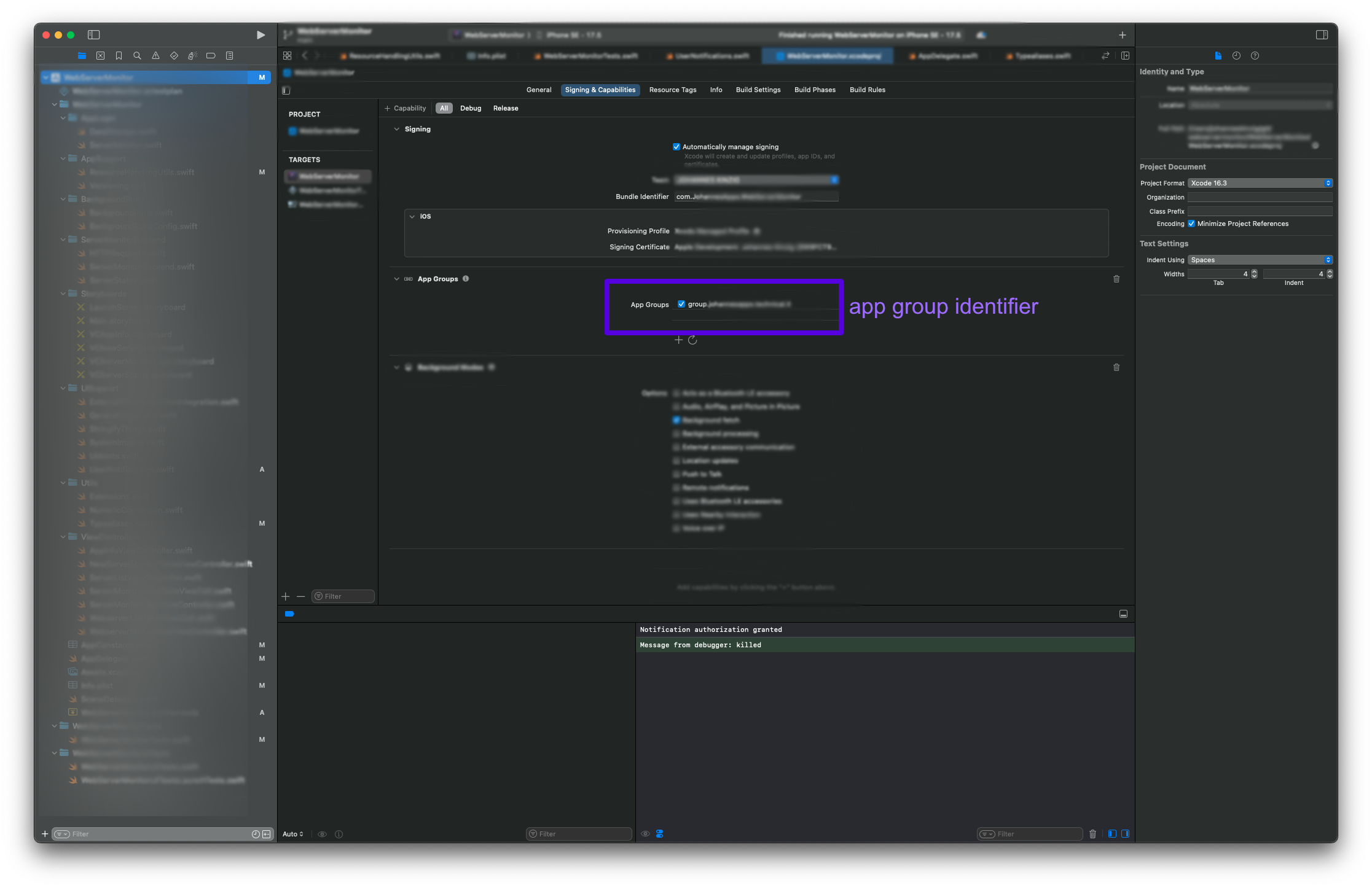Screen dimensions: 1372x888
Task: Select the Release configuration filter
Action: pyautogui.click(x=506, y=108)
